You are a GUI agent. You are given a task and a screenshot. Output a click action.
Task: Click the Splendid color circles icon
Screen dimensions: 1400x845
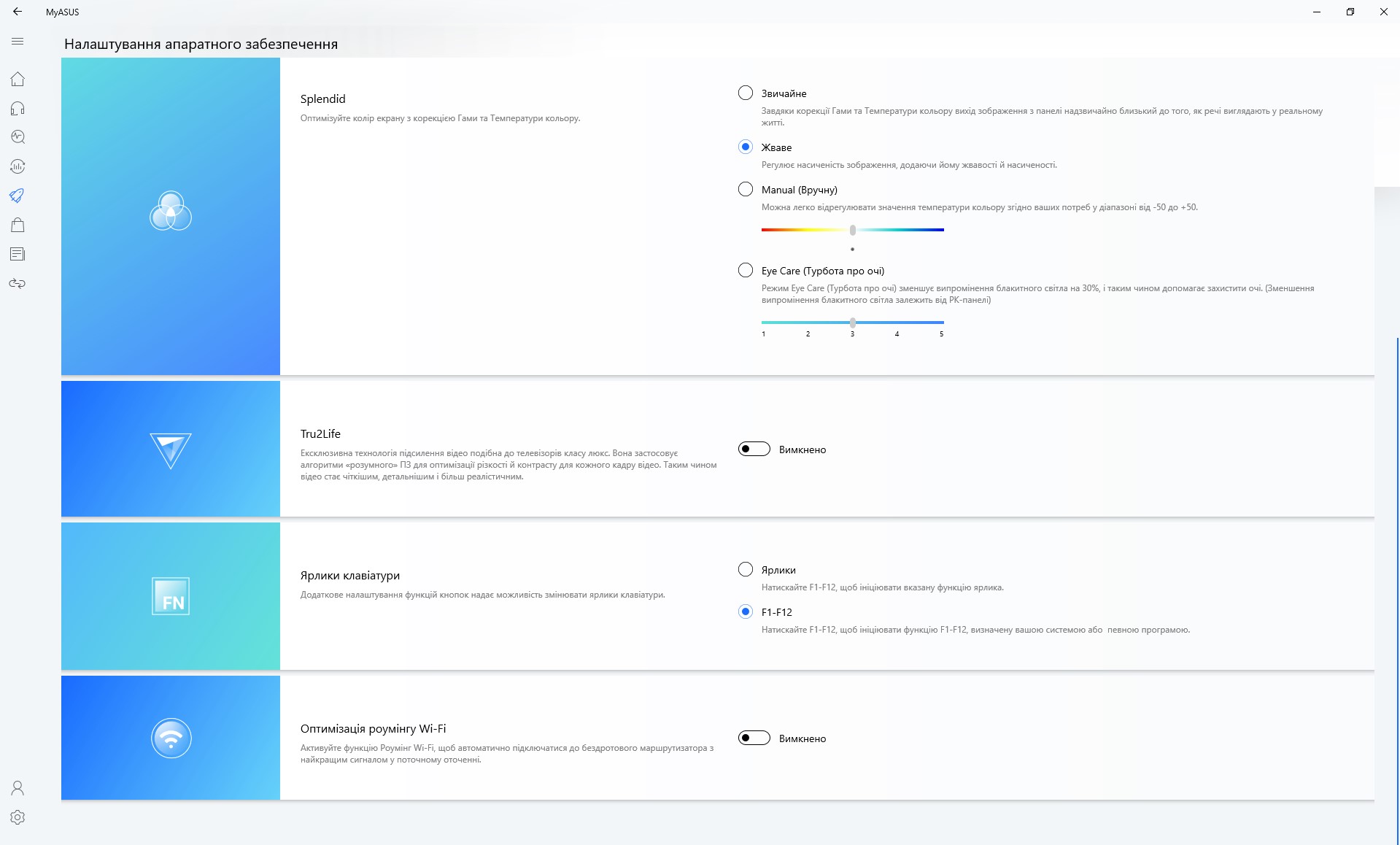171,211
